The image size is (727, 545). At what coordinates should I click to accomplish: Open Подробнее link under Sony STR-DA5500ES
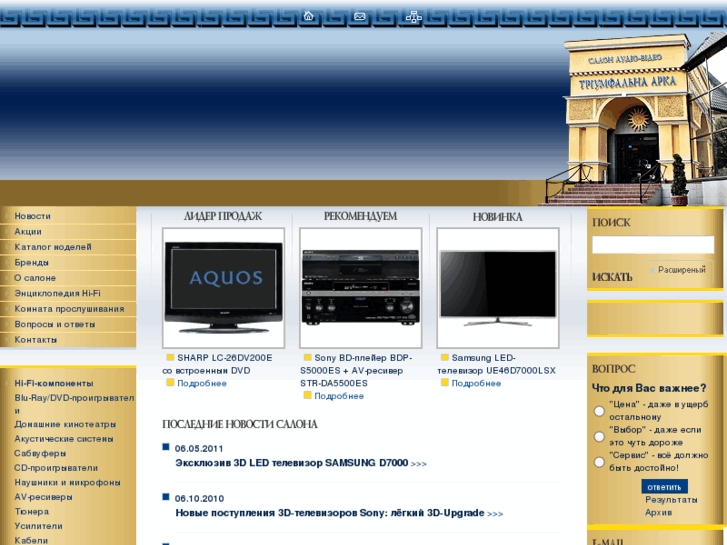pyautogui.click(x=339, y=396)
